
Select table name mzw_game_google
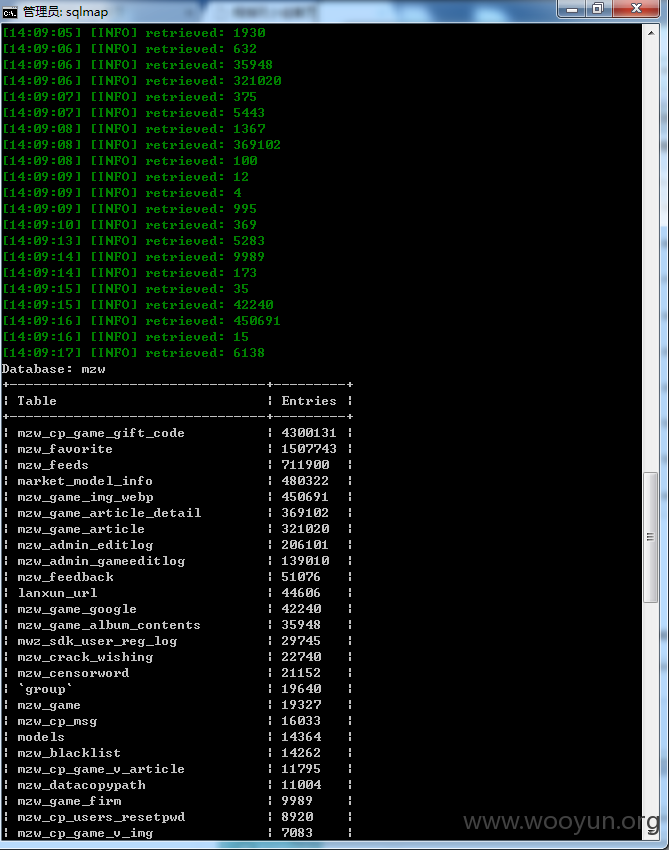(x=77, y=609)
